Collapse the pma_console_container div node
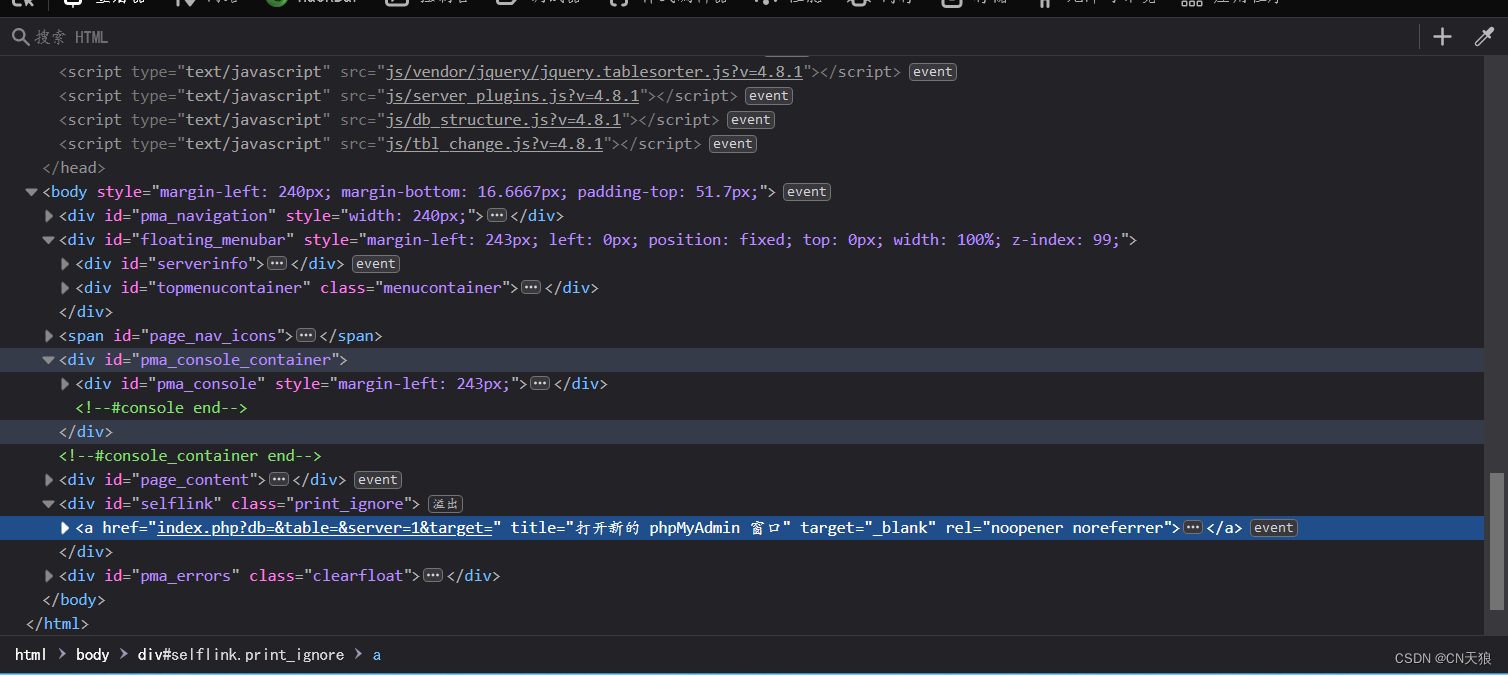Screen dimensions: 1508x675 pos(49,360)
